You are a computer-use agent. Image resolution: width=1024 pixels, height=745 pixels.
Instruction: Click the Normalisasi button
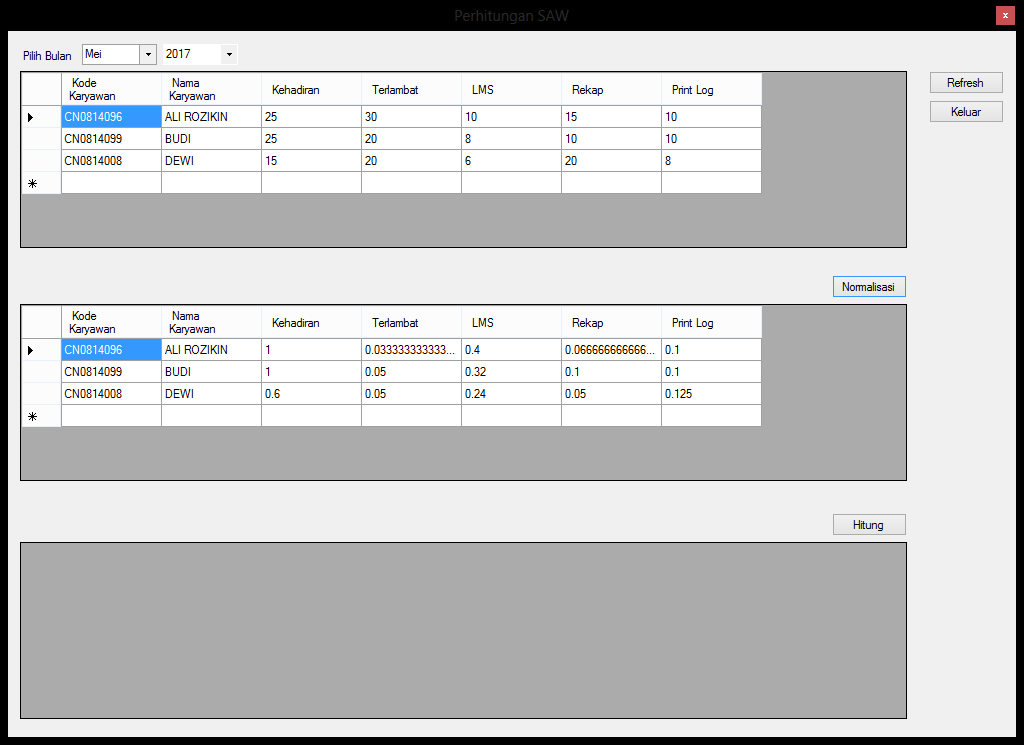coord(868,287)
